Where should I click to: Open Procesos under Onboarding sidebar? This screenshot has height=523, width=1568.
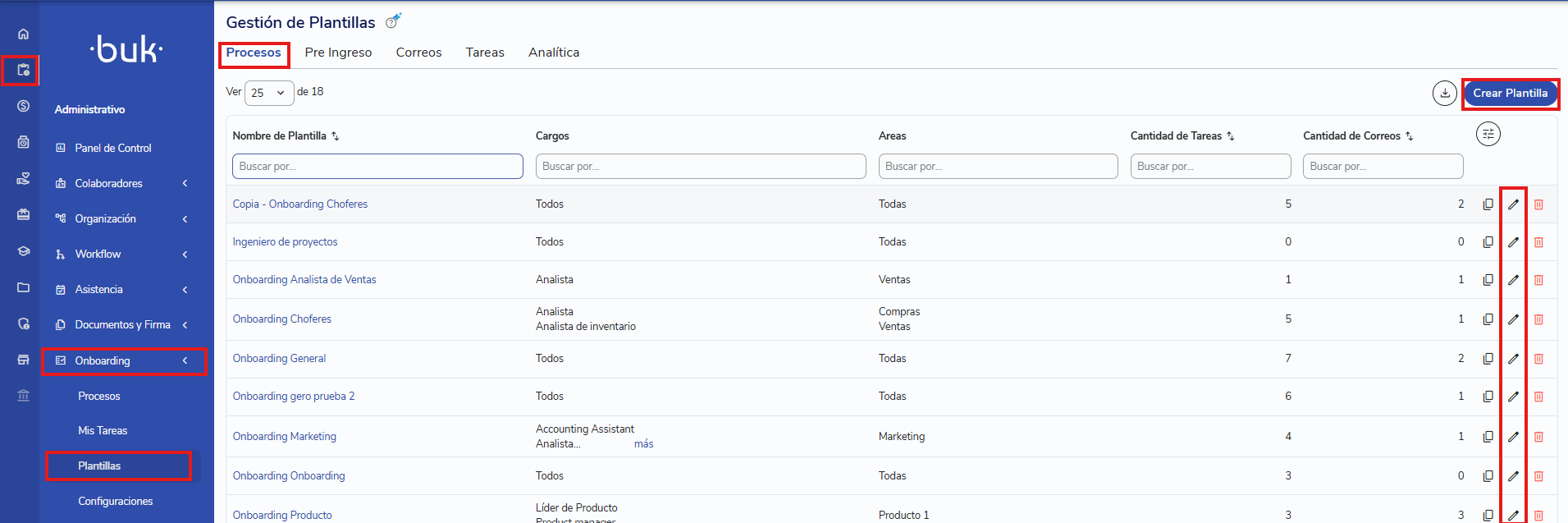click(x=99, y=396)
